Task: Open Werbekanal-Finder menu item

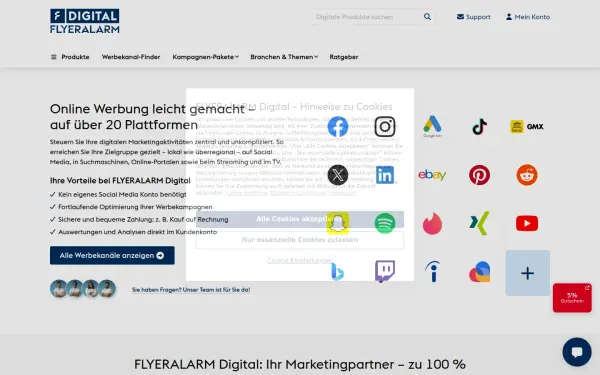Action: click(x=131, y=57)
